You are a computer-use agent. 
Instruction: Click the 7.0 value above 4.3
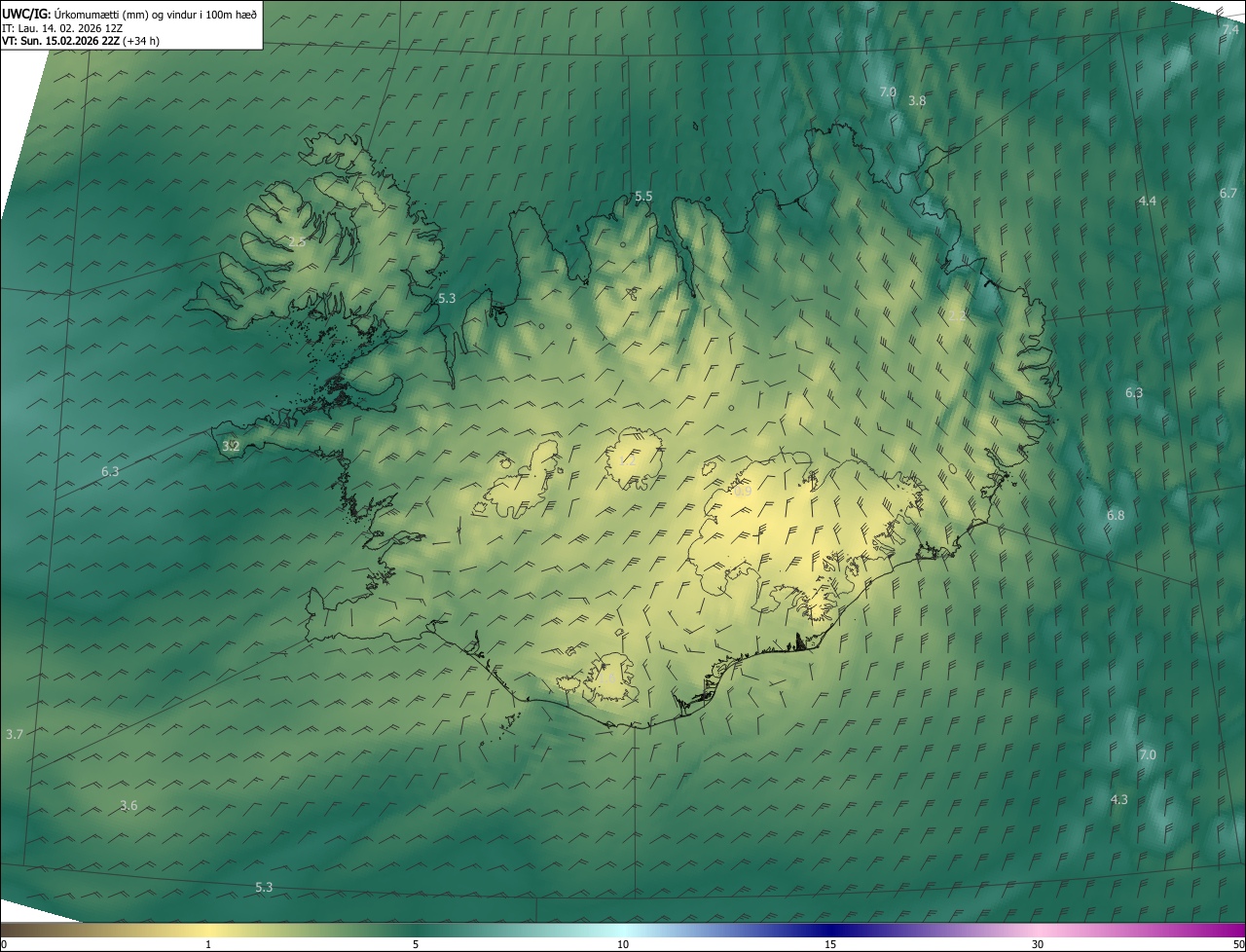pyautogui.click(x=1148, y=755)
